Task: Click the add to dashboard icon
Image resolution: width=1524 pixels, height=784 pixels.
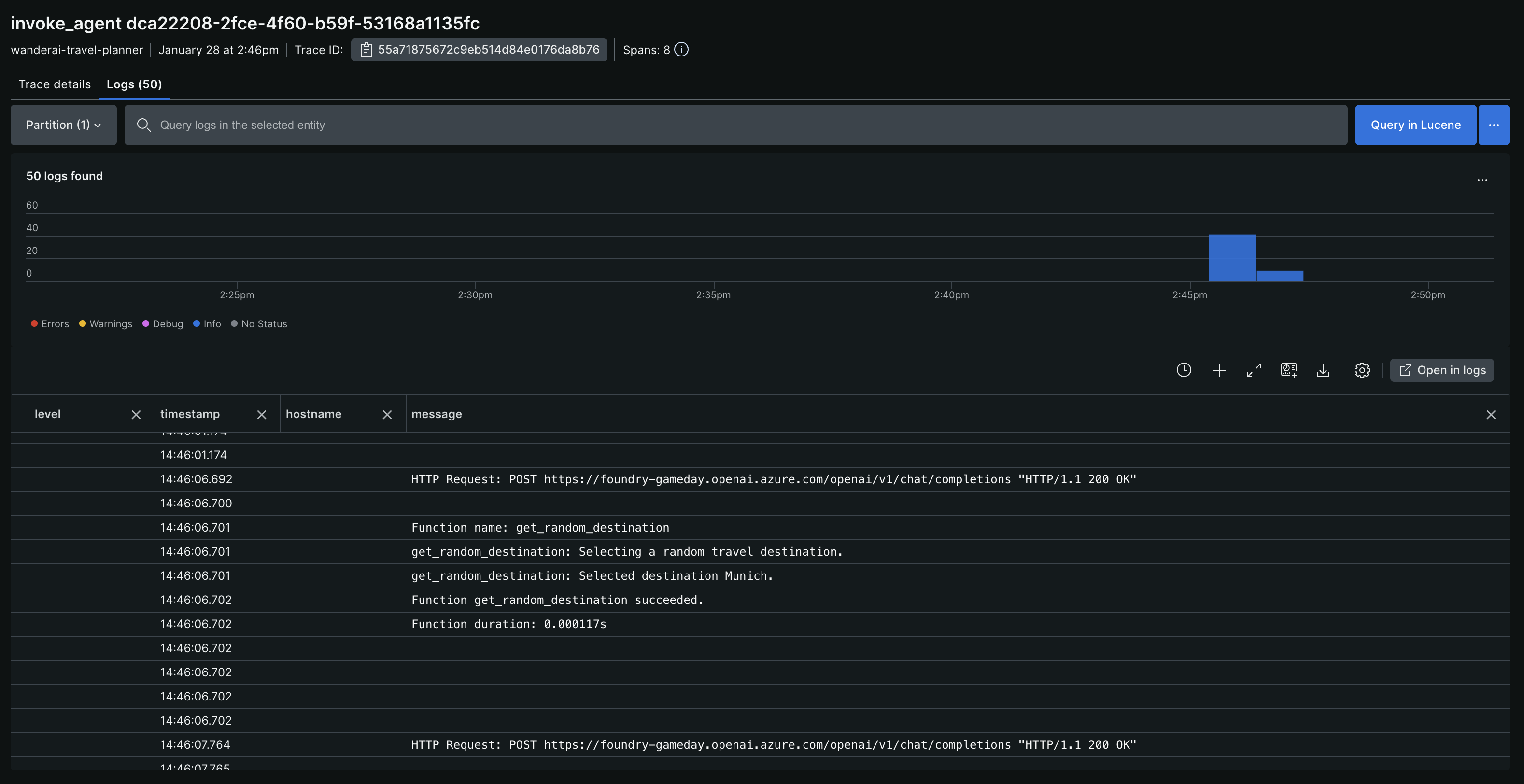Action: [x=1288, y=370]
